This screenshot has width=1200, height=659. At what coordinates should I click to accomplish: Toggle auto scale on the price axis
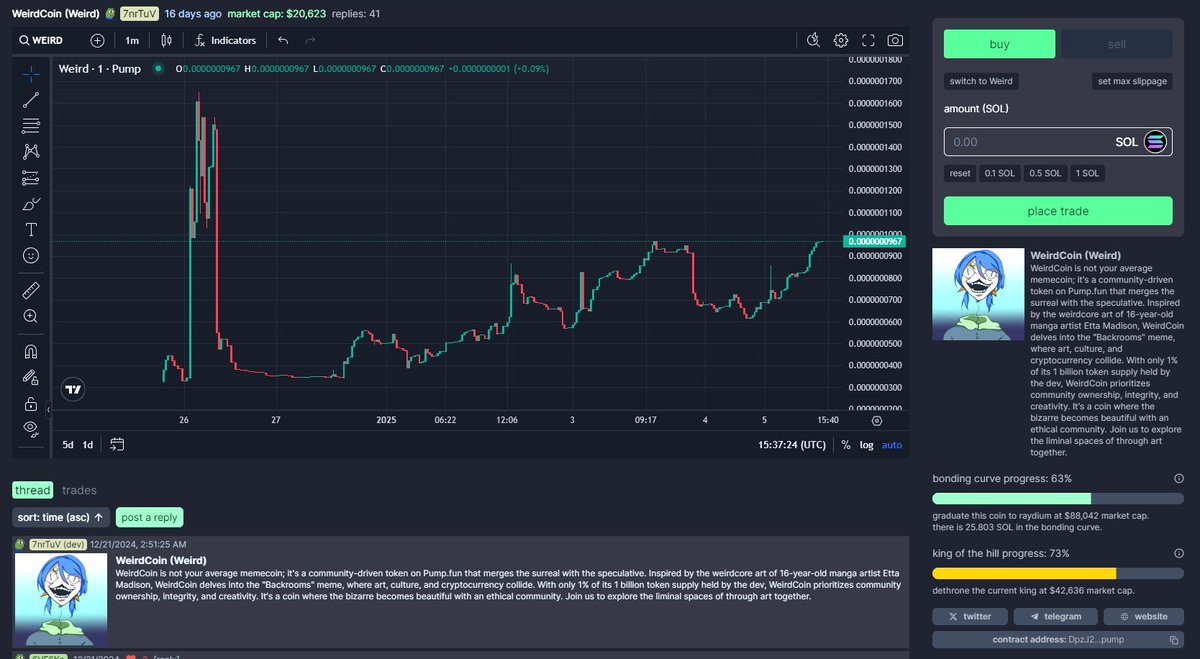(x=892, y=445)
